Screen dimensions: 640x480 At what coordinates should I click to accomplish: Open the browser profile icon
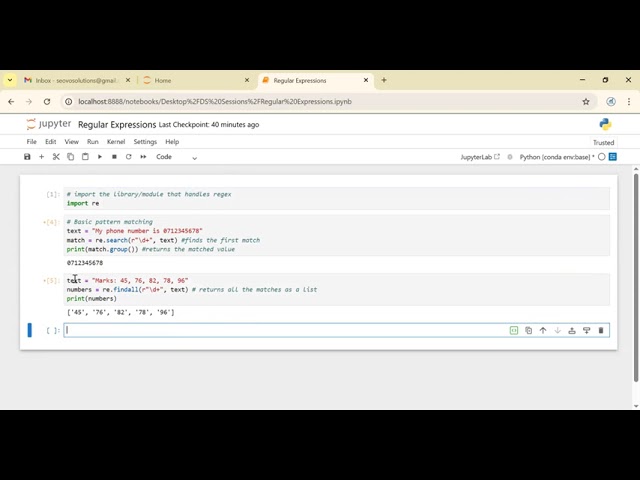coord(611,102)
